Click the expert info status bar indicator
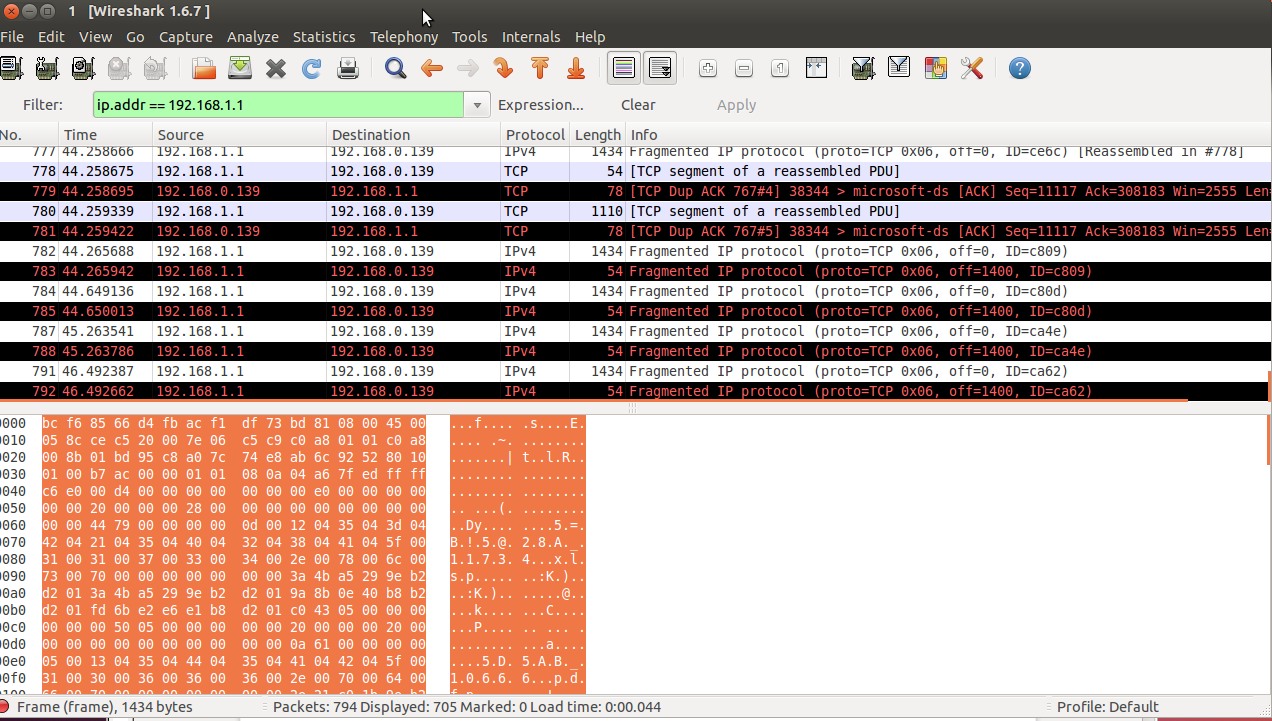Screen dimensions: 1272x721 point(5,707)
